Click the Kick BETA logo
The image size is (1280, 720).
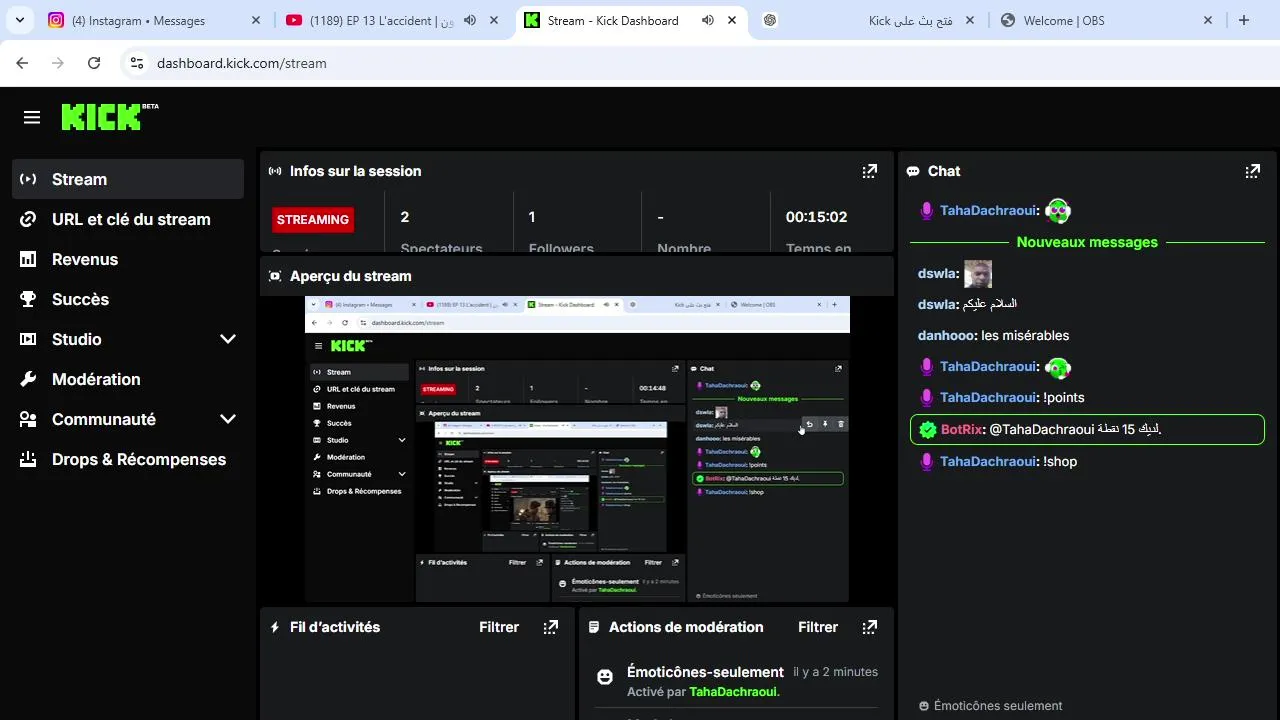coord(110,116)
